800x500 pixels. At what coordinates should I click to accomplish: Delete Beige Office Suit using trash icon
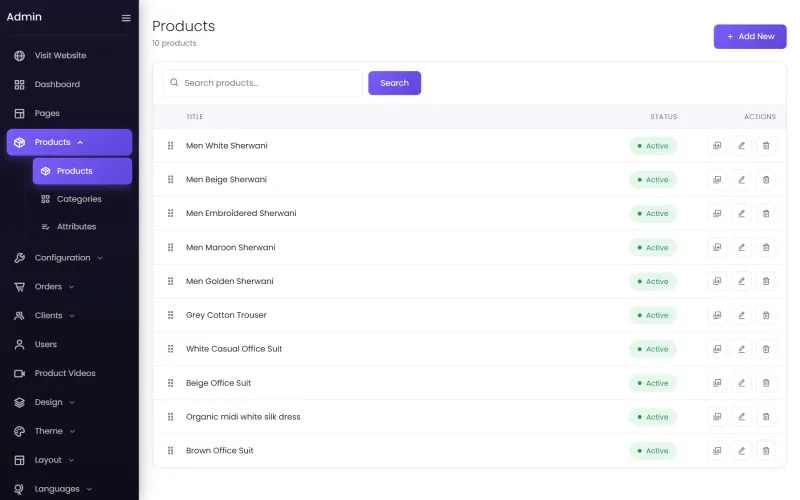766,383
